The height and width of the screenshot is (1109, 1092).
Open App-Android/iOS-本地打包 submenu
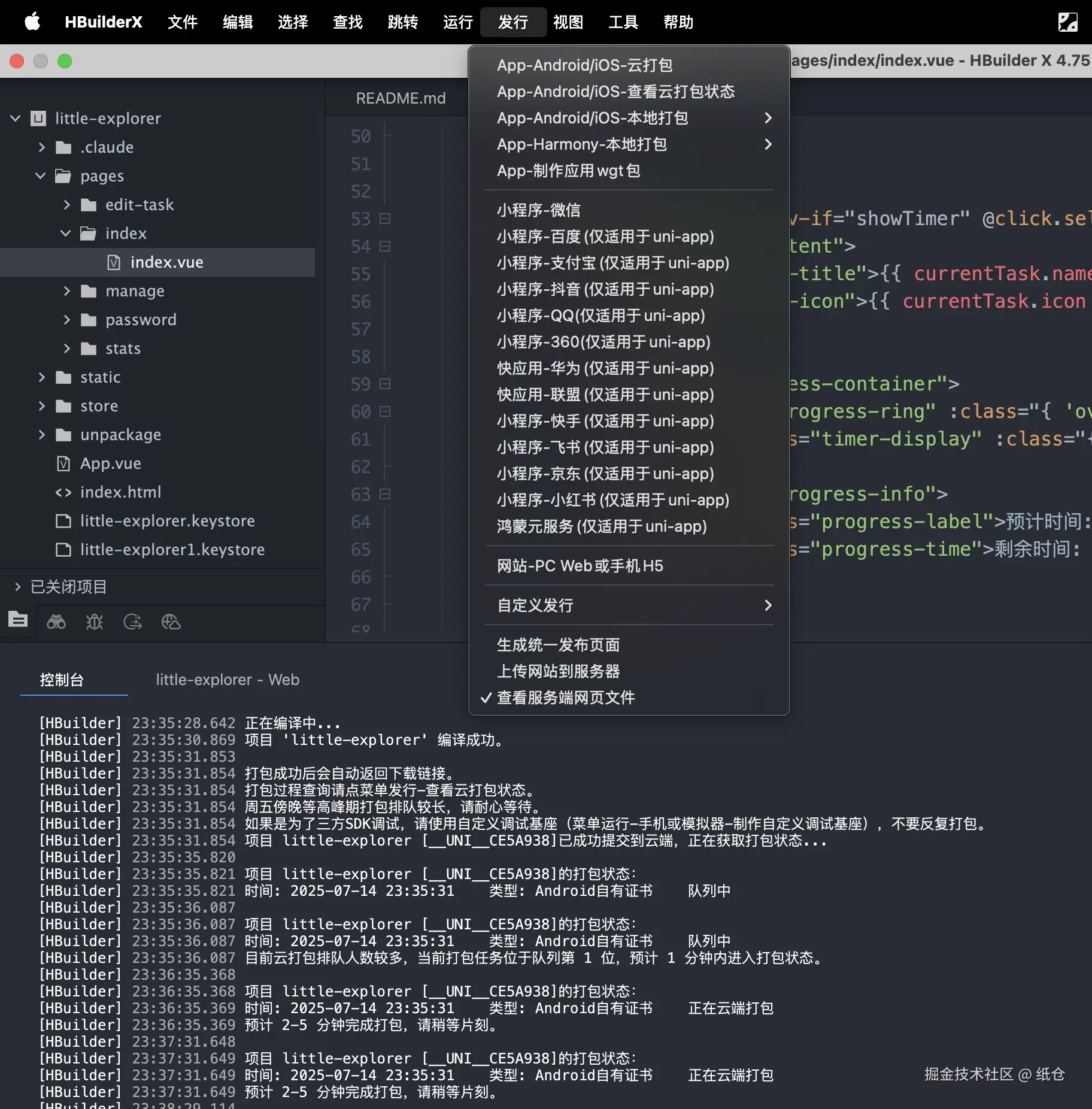coord(629,118)
